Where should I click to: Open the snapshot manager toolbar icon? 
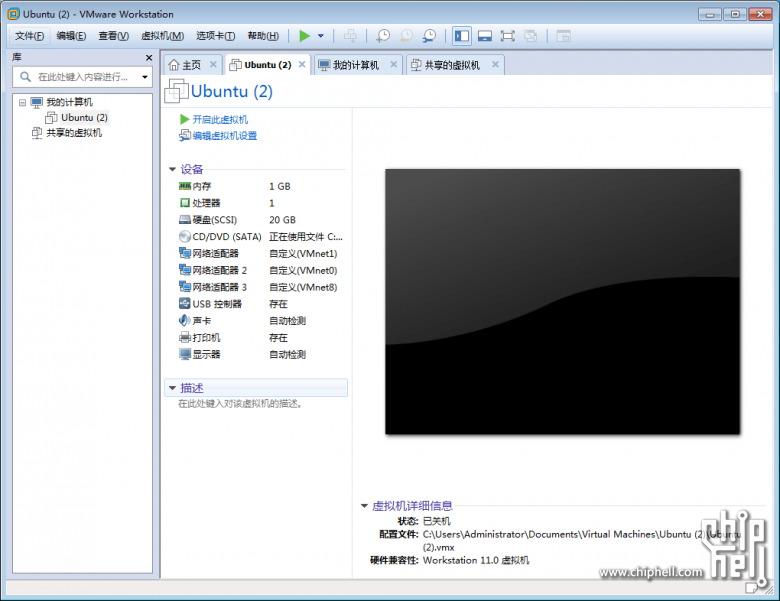(x=429, y=36)
